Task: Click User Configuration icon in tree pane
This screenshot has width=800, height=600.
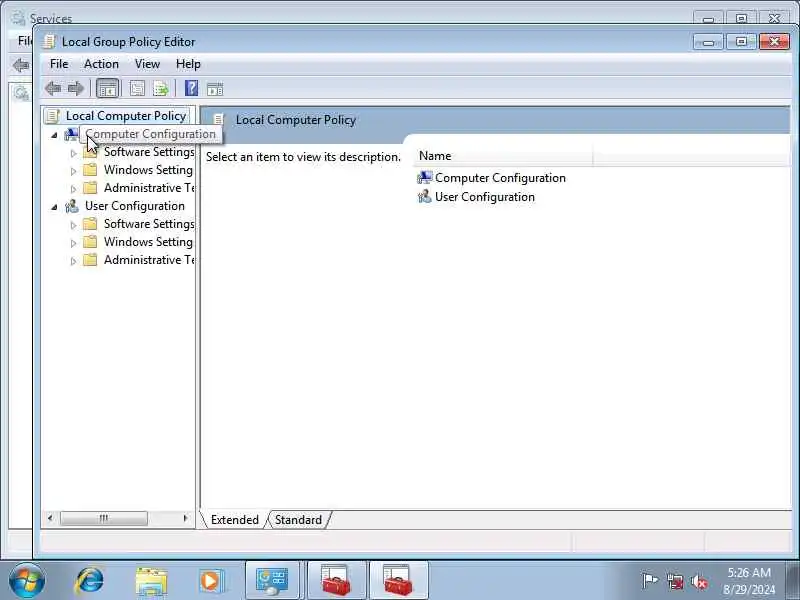Action: tap(71, 206)
